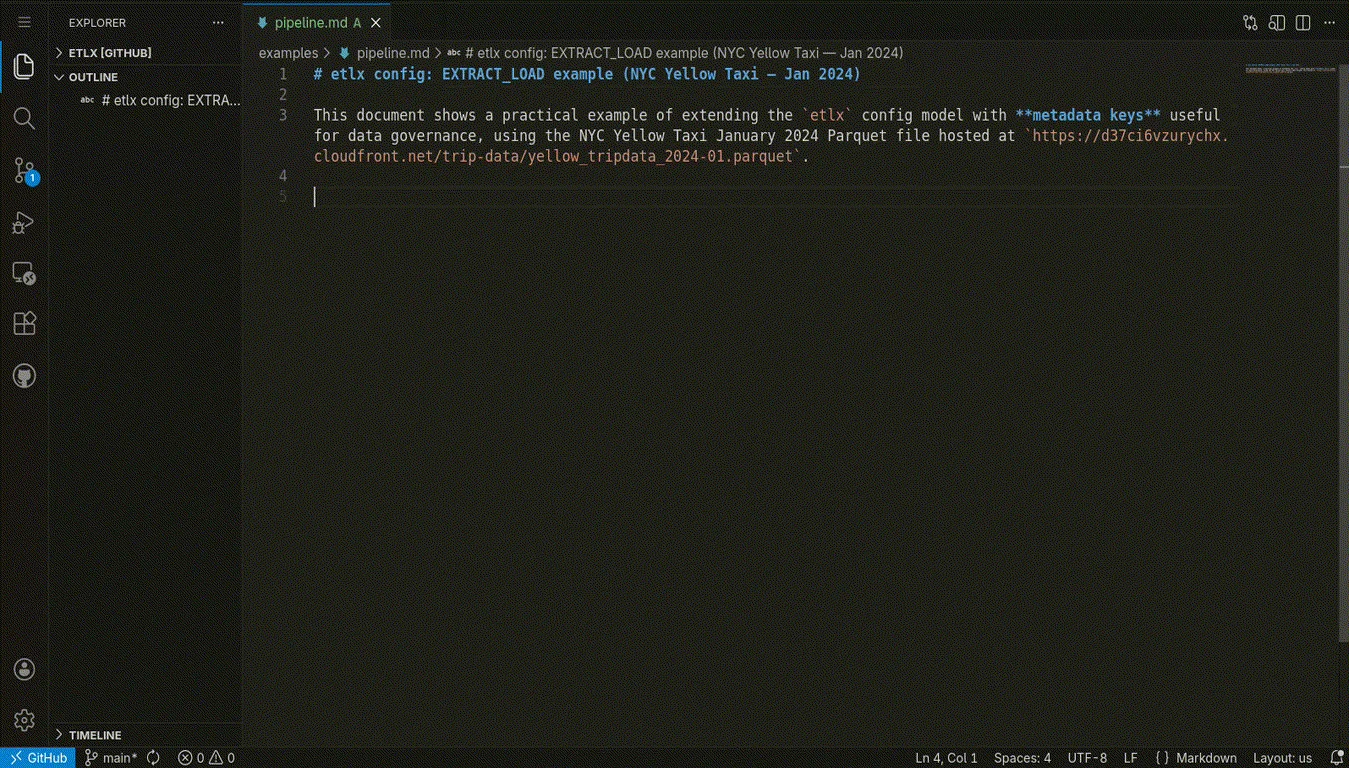This screenshot has width=1349, height=768.
Task: Open Source Control with pending change
Action: pos(24,170)
